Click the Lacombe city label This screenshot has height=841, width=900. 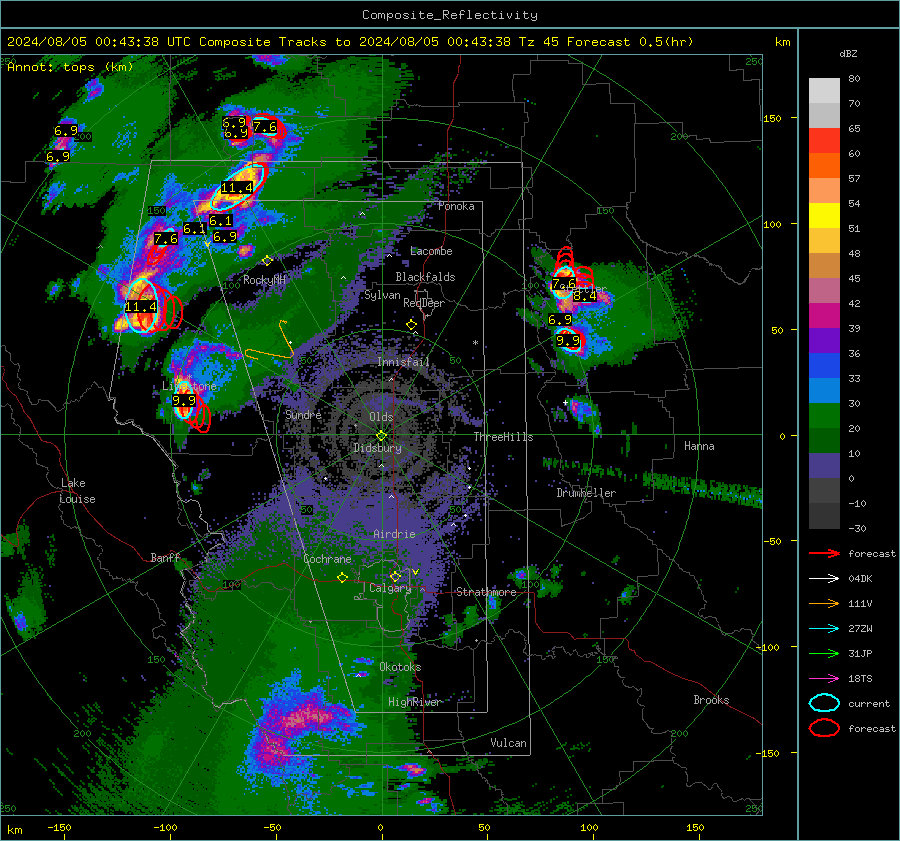coord(431,251)
